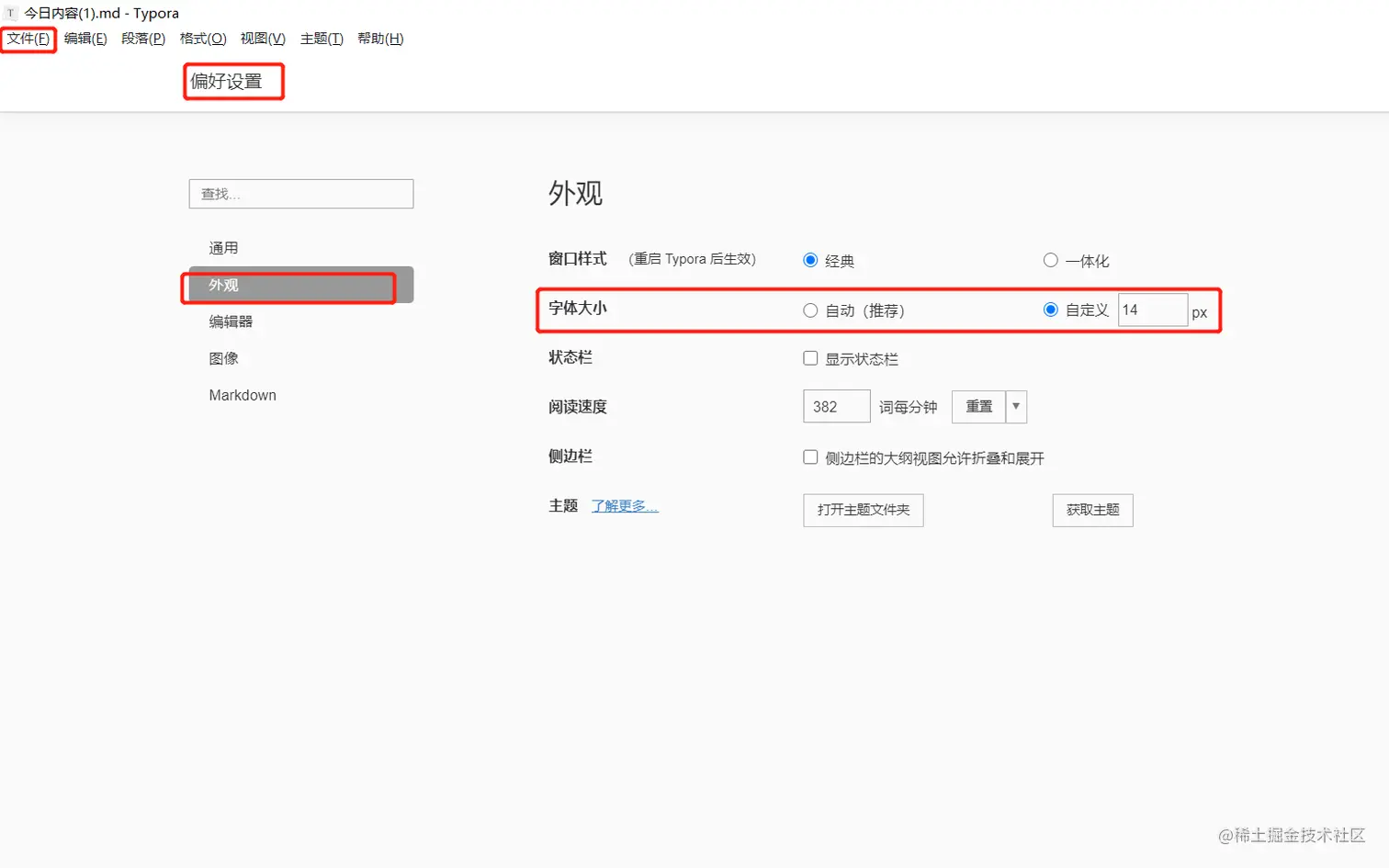1389x868 pixels.
Task: Click the 获取主题 button
Action: click(1093, 510)
